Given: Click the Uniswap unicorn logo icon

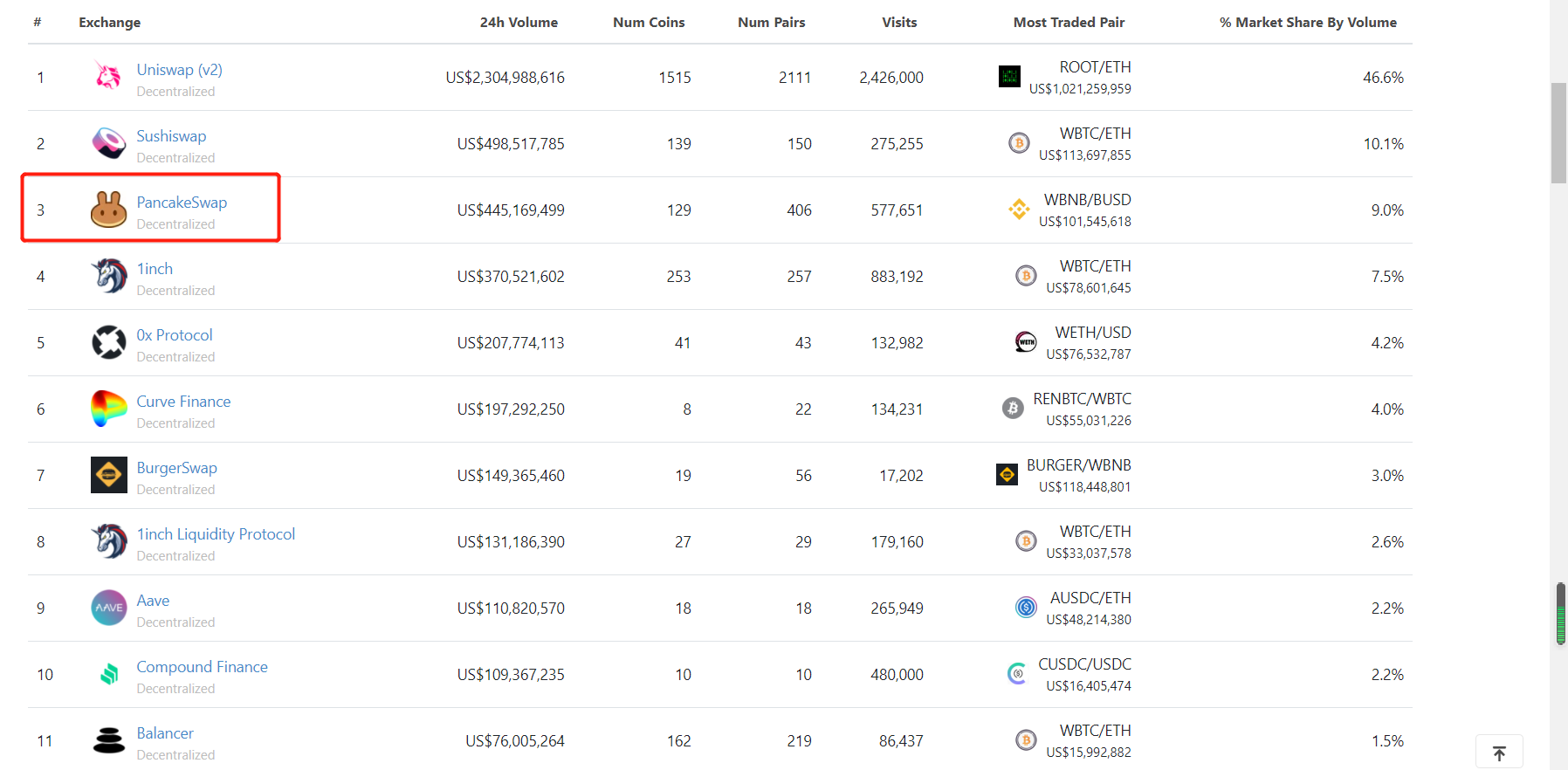Looking at the screenshot, I should coord(108,77).
